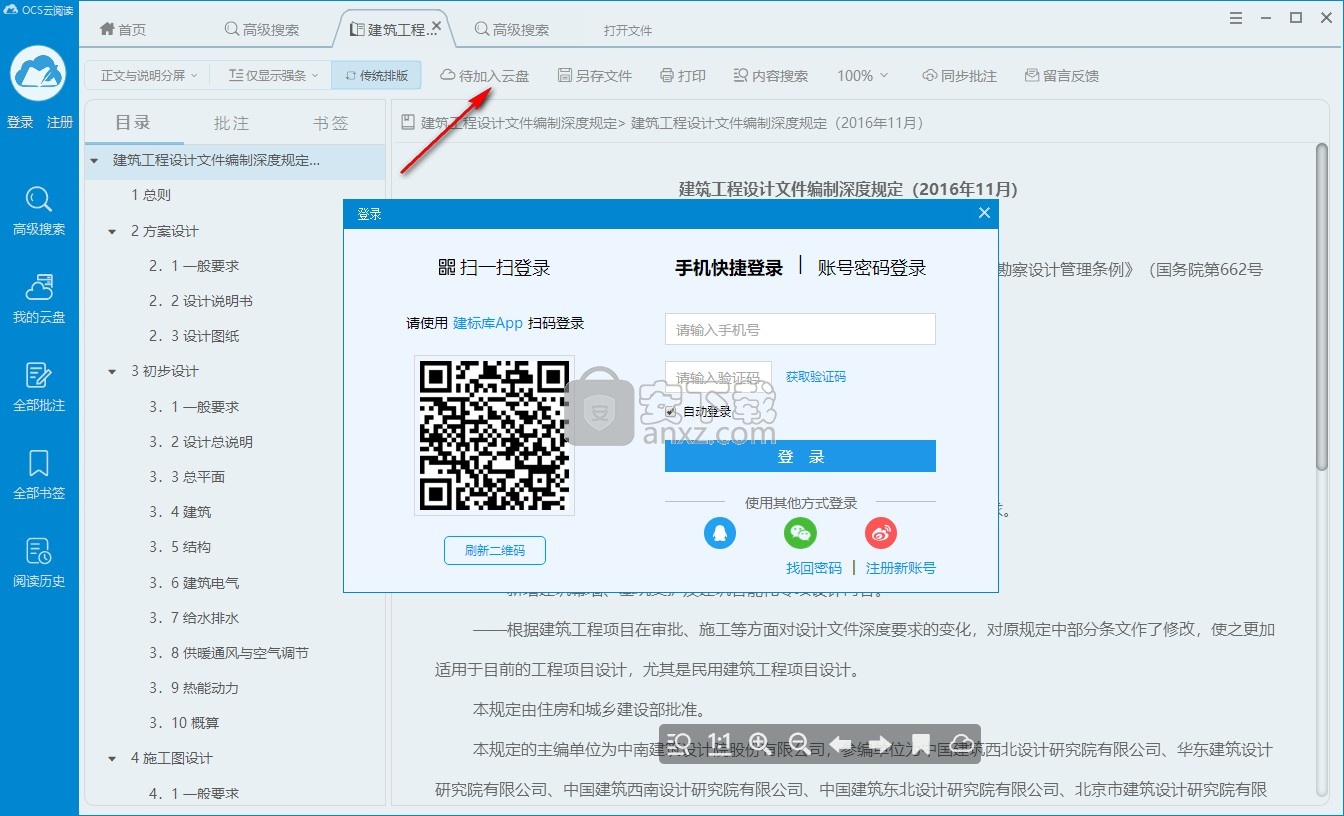Click the 建标库App link
This screenshot has height=816, width=1344.
488,323
